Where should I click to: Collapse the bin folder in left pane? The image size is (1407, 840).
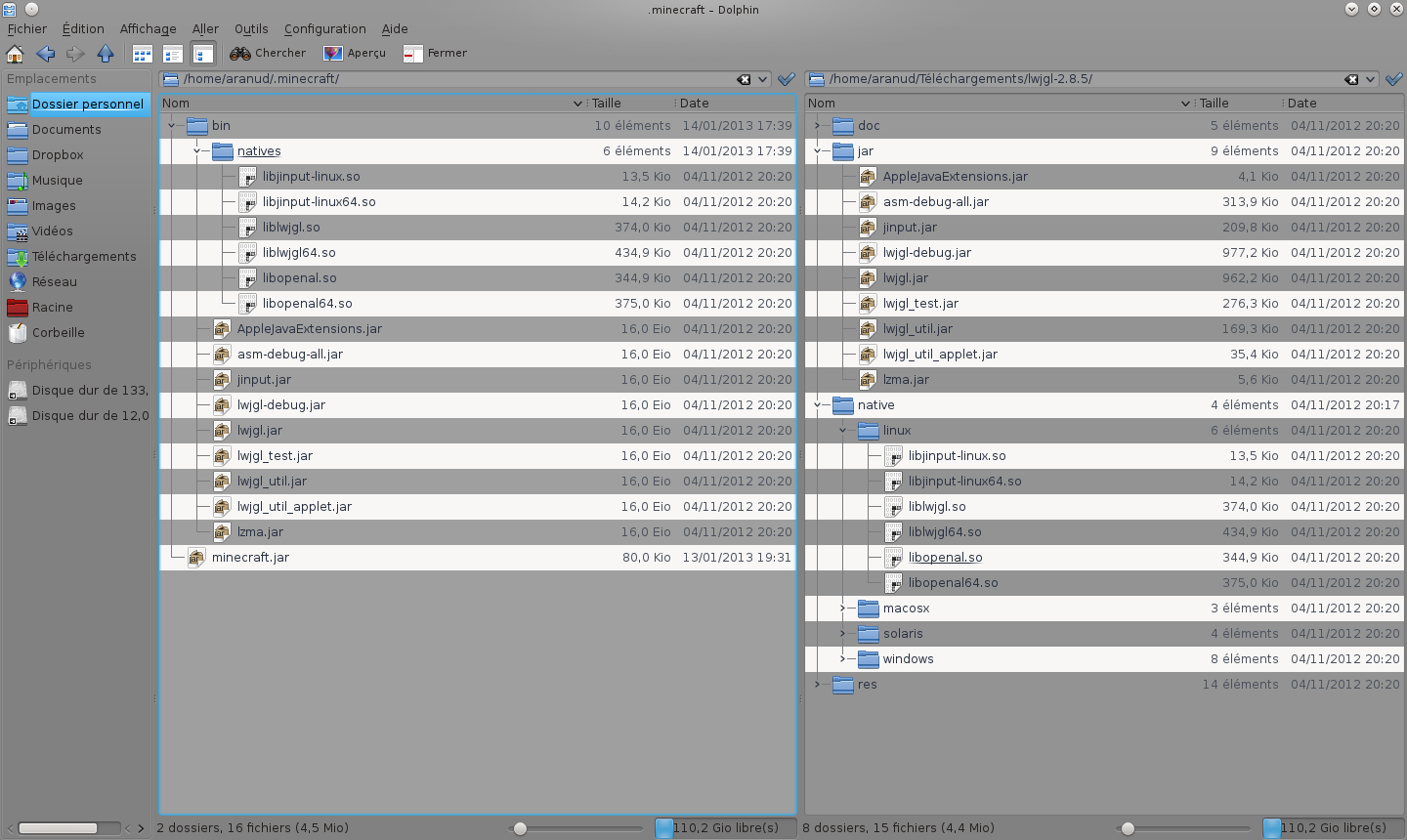172,125
